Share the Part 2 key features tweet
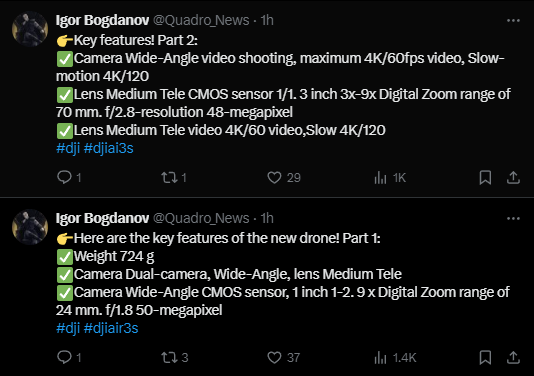 point(513,177)
